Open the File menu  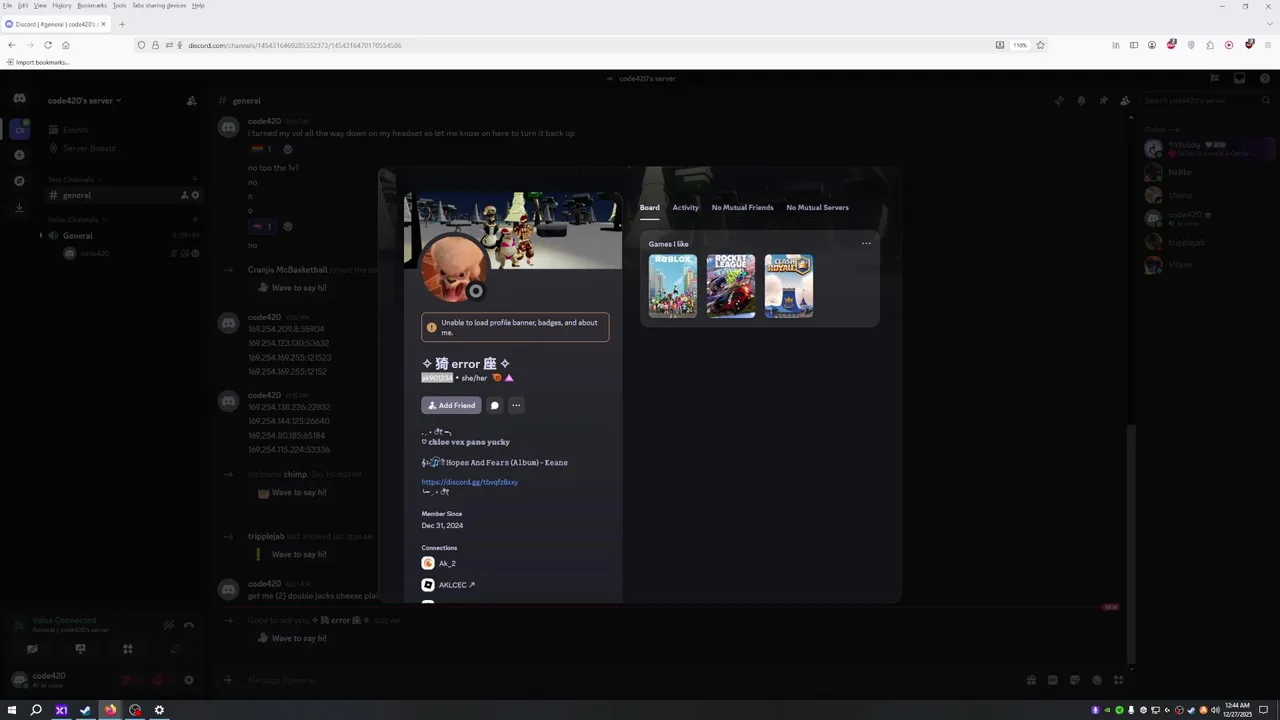[x=7, y=5]
